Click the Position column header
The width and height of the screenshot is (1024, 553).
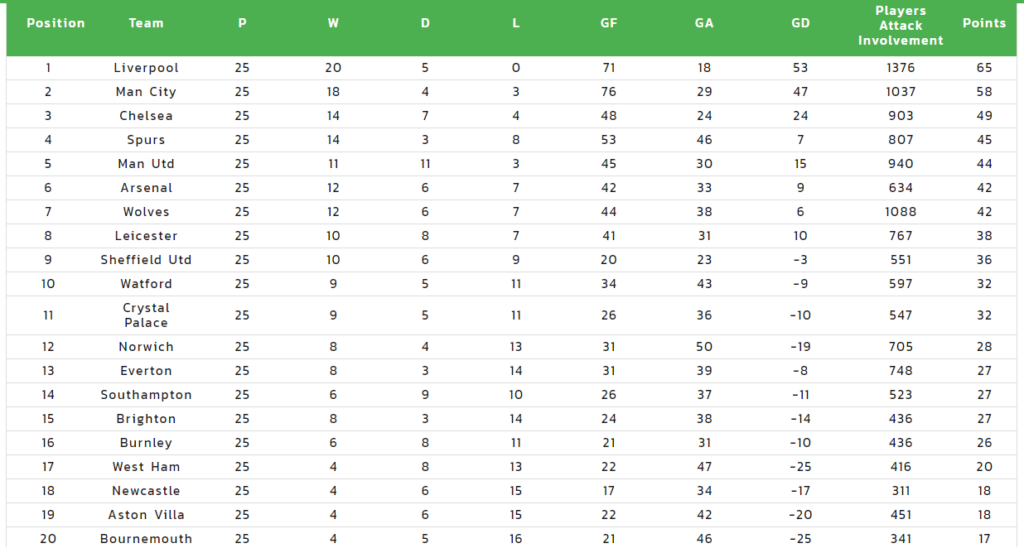point(56,24)
